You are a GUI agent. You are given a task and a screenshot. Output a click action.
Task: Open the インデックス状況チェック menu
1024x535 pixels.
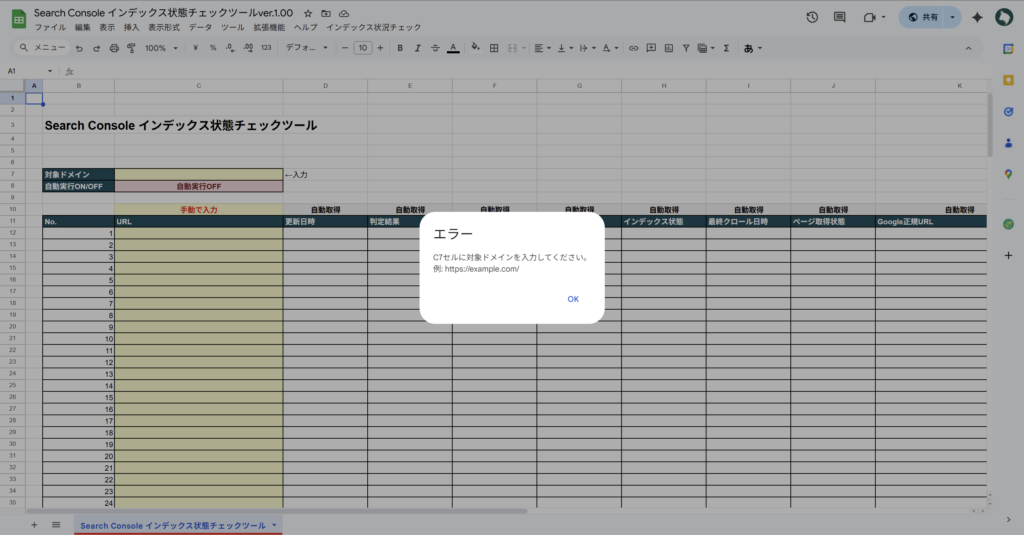coord(373,27)
